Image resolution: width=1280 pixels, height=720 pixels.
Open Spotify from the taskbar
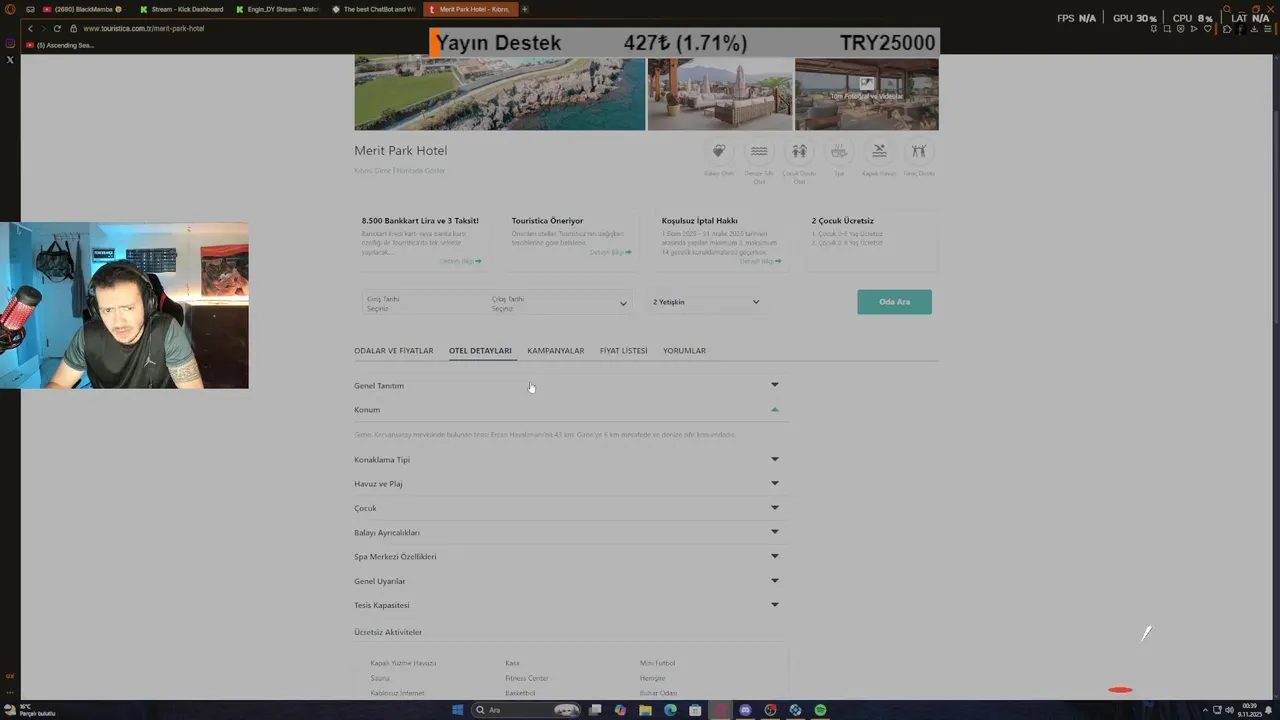[x=820, y=710]
